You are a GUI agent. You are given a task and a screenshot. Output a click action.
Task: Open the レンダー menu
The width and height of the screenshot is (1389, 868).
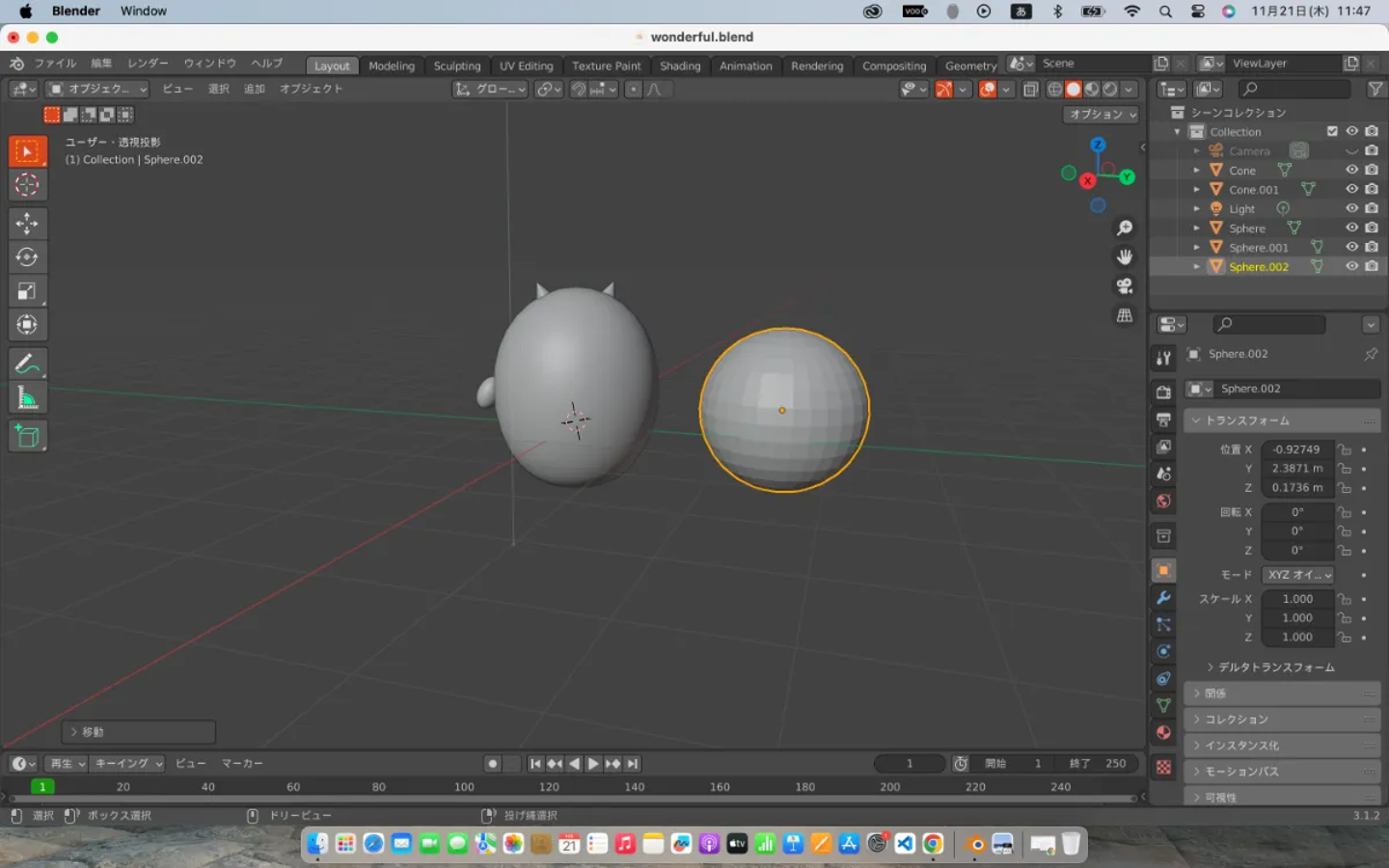coord(148,64)
